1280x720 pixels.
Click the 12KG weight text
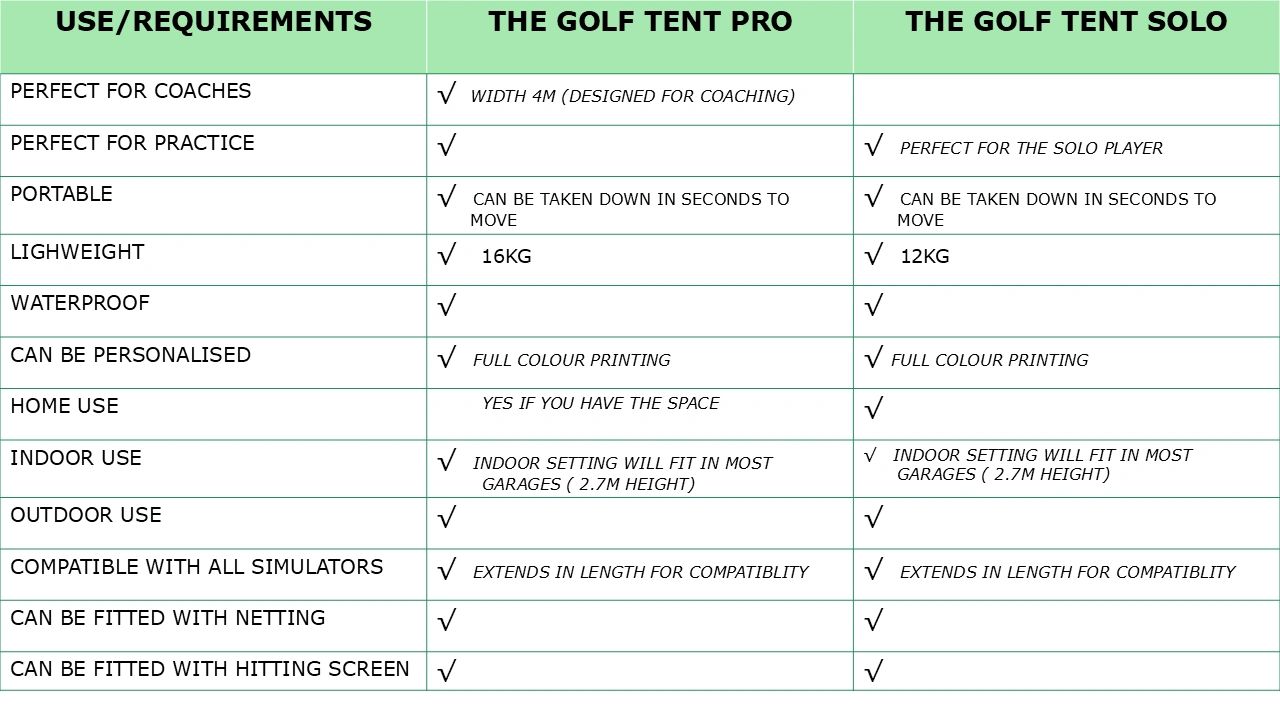click(x=924, y=257)
